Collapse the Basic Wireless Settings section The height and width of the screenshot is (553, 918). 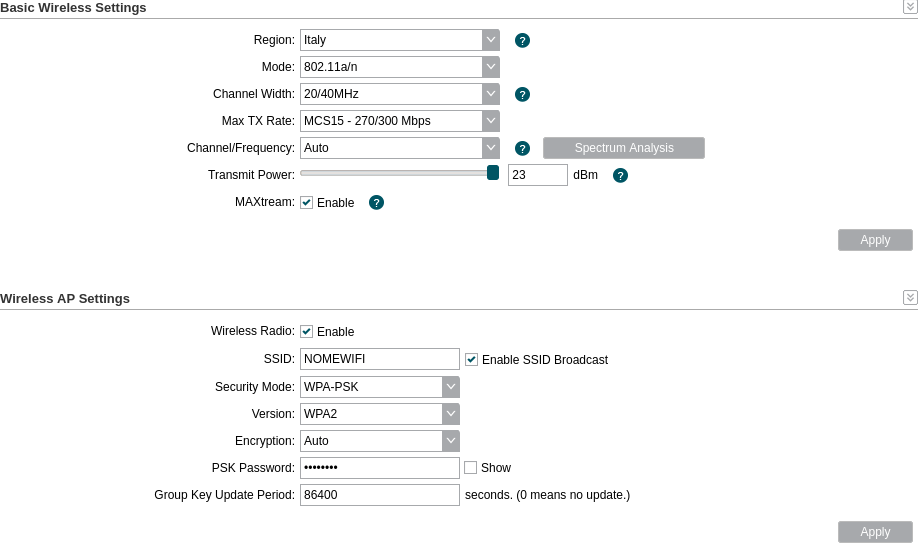coord(910,6)
